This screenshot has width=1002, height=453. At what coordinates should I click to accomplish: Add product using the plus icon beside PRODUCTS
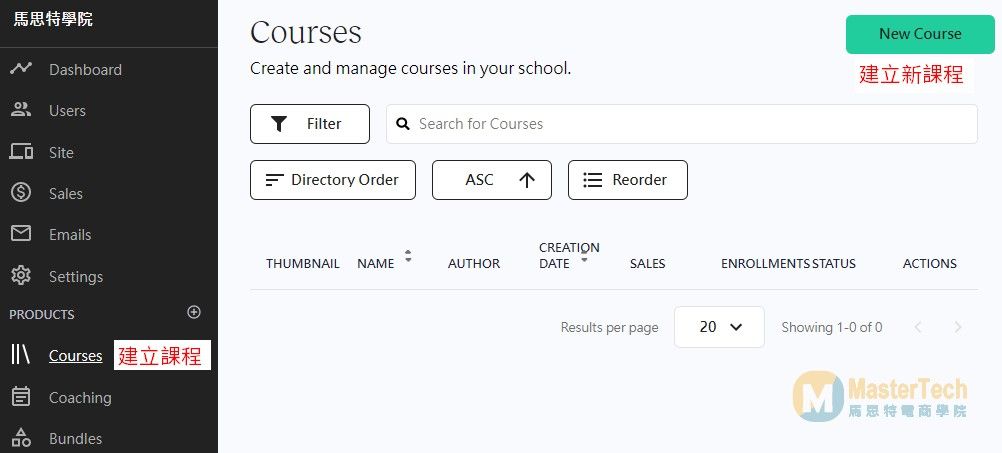194,313
